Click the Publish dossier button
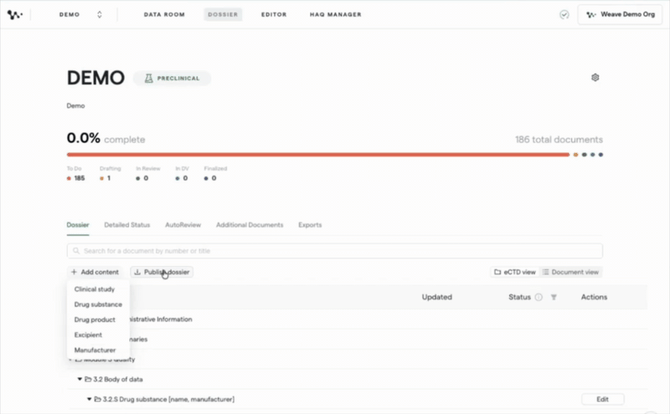The height and width of the screenshot is (414, 670). pyautogui.click(x=162, y=272)
